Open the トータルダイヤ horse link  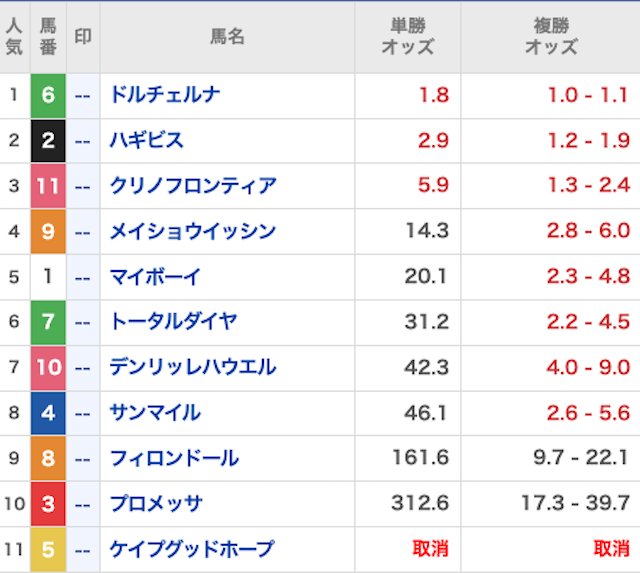pyautogui.click(x=173, y=322)
